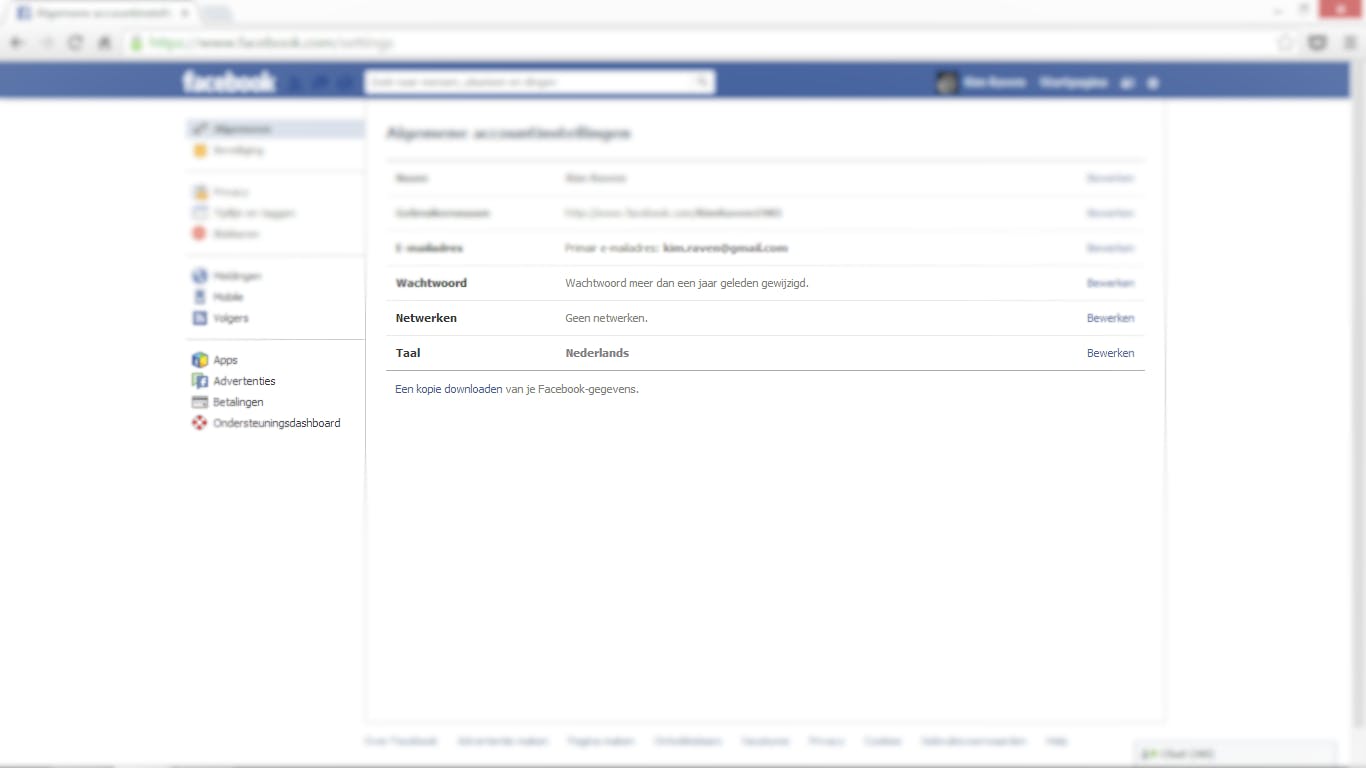1366x768 pixels.
Task: Open messages icon in Facebook header
Action: click(x=321, y=83)
